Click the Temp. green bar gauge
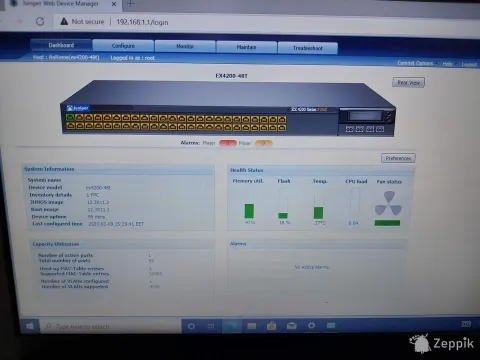 coord(318,213)
